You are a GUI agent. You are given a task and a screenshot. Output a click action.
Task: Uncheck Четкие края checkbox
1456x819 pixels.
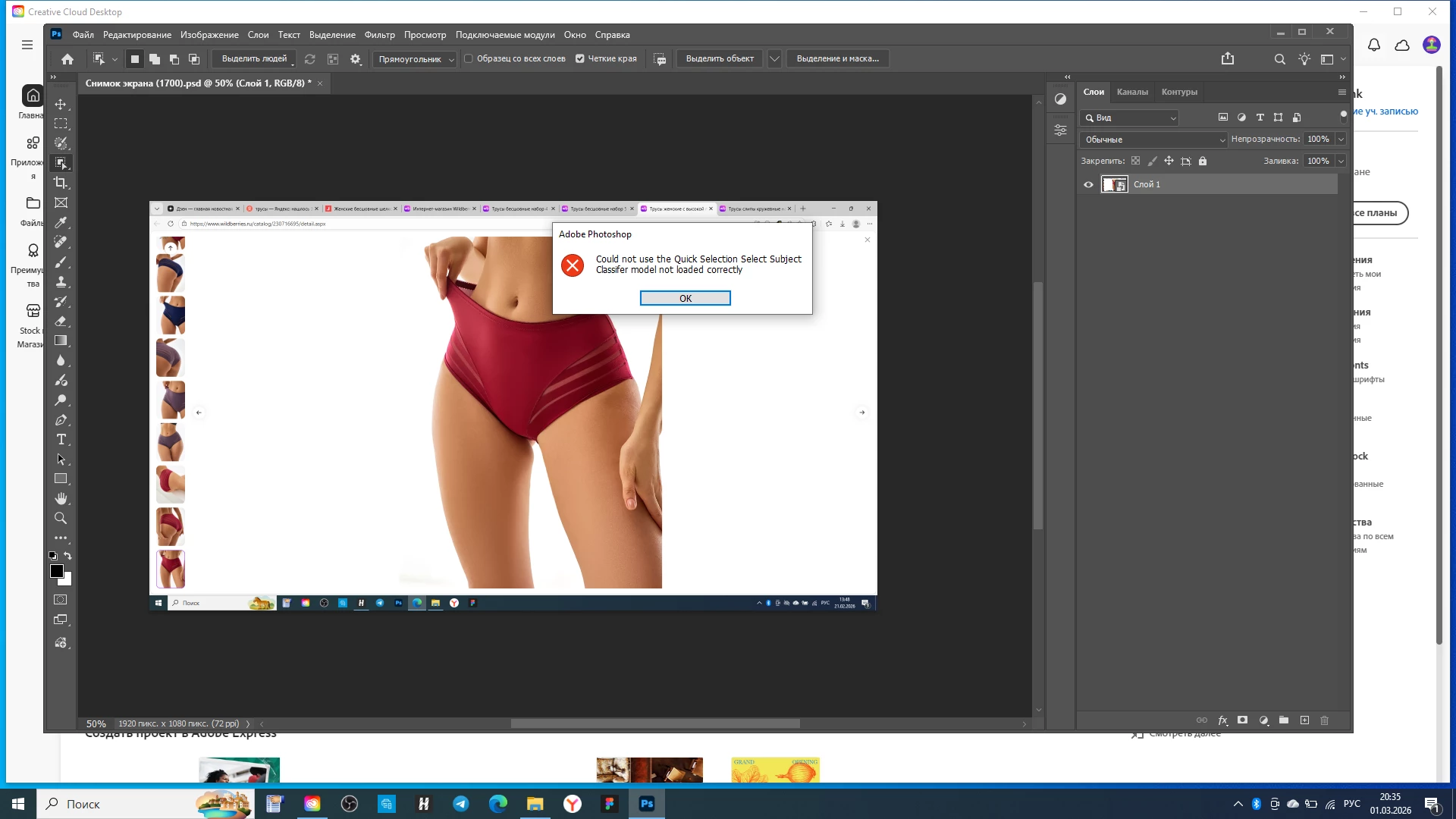point(580,58)
